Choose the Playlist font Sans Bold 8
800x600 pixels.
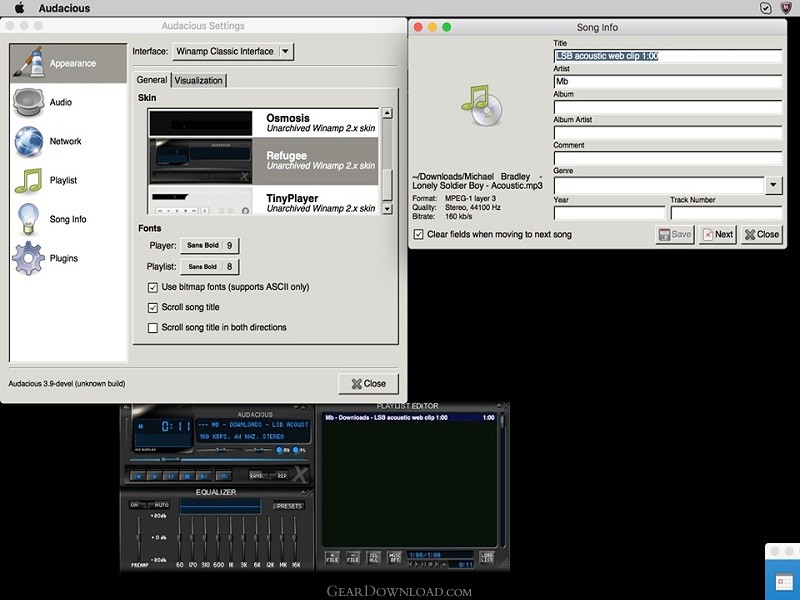[210, 266]
